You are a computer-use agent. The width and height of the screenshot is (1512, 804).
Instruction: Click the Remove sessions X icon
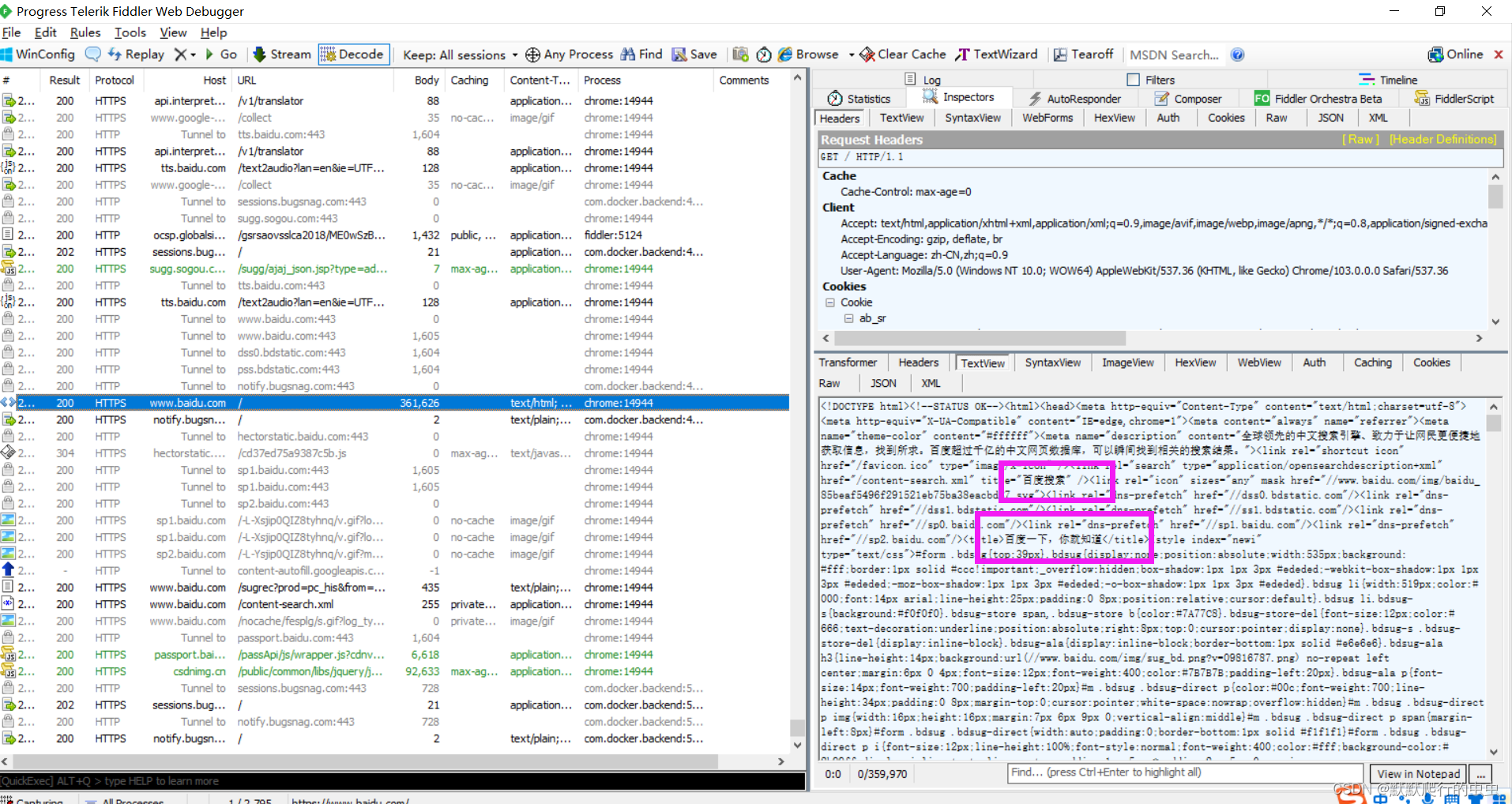click(181, 54)
